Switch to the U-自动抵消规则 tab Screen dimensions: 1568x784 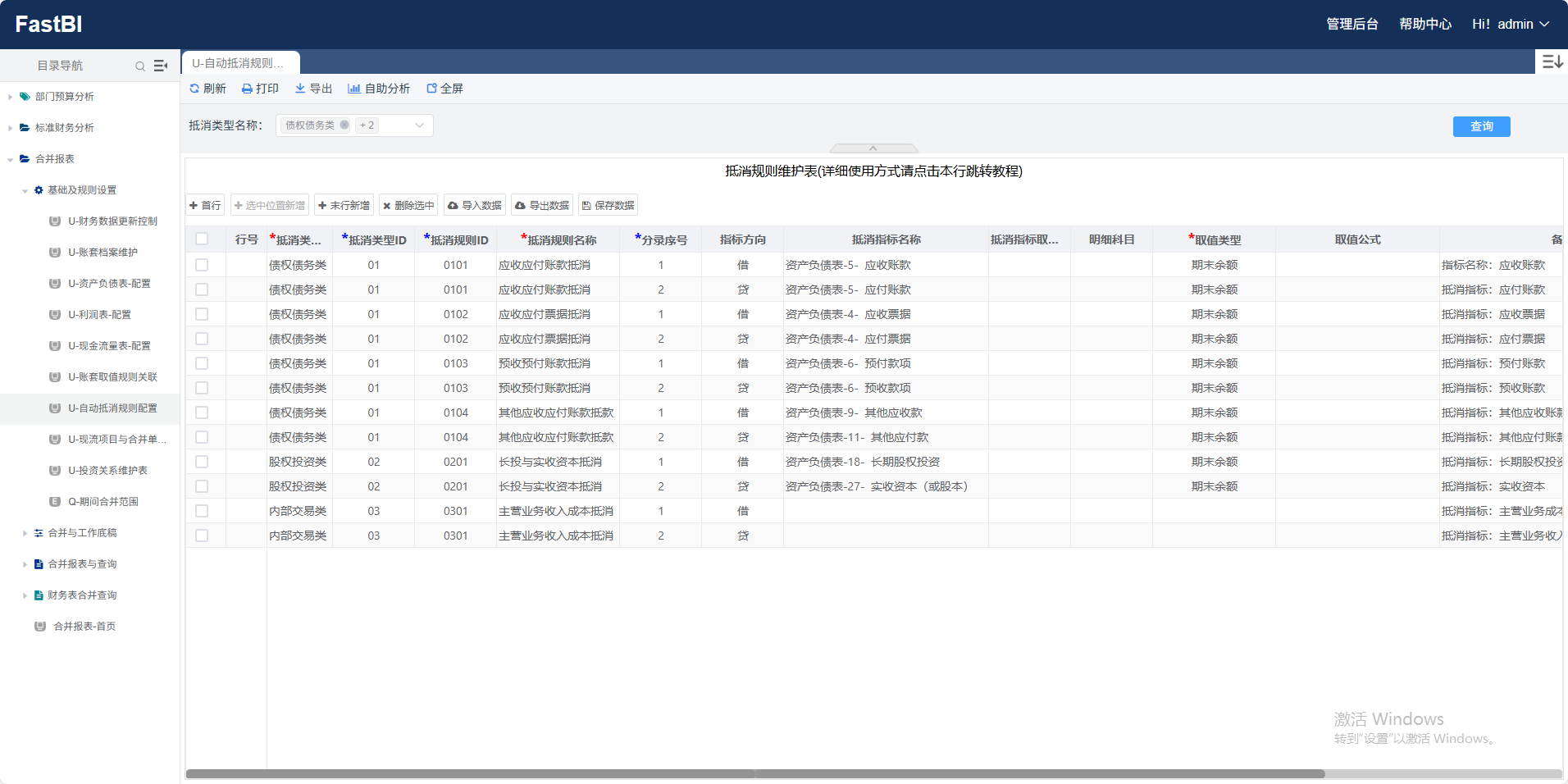click(x=239, y=63)
